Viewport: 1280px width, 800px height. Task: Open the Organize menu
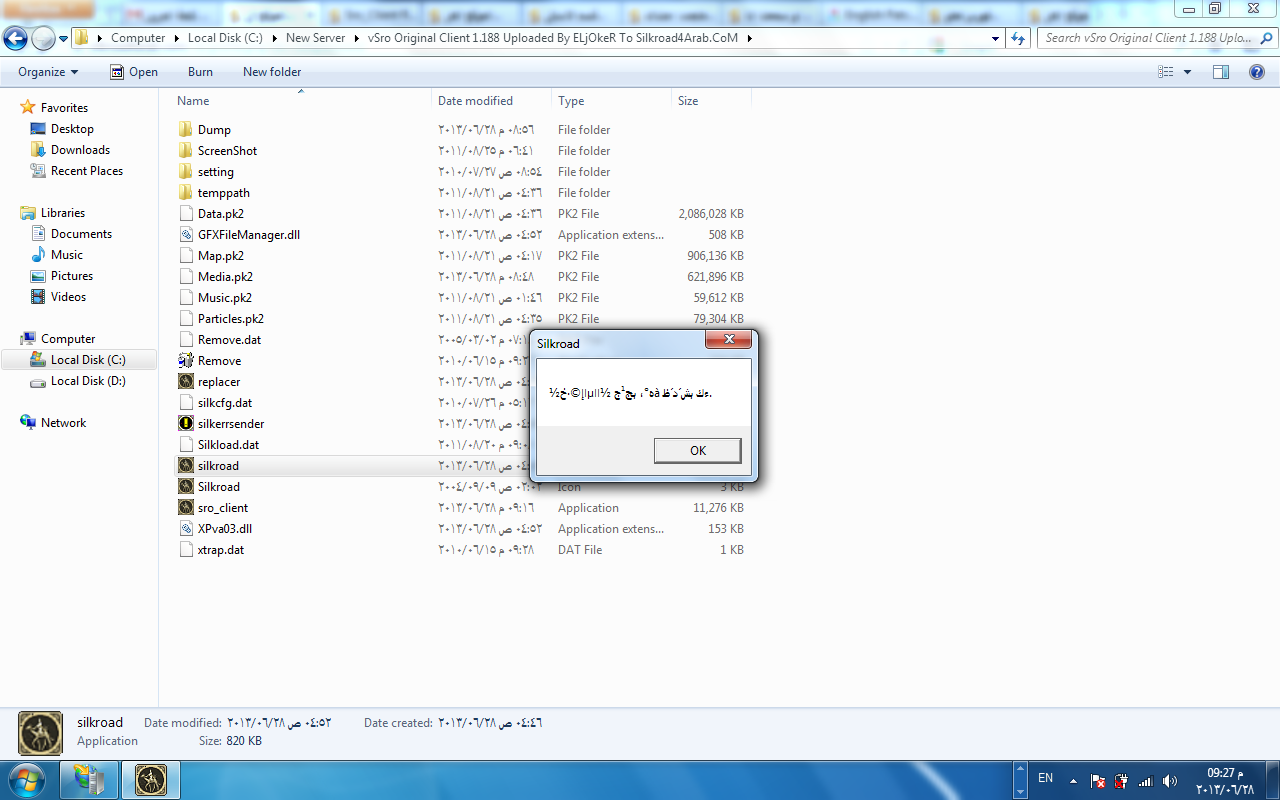point(48,72)
